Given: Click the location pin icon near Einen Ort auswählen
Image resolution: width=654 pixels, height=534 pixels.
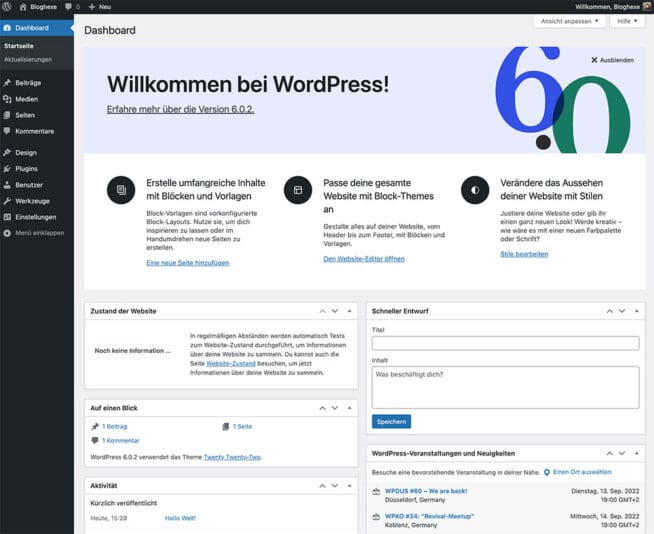Looking at the screenshot, I should [547, 472].
